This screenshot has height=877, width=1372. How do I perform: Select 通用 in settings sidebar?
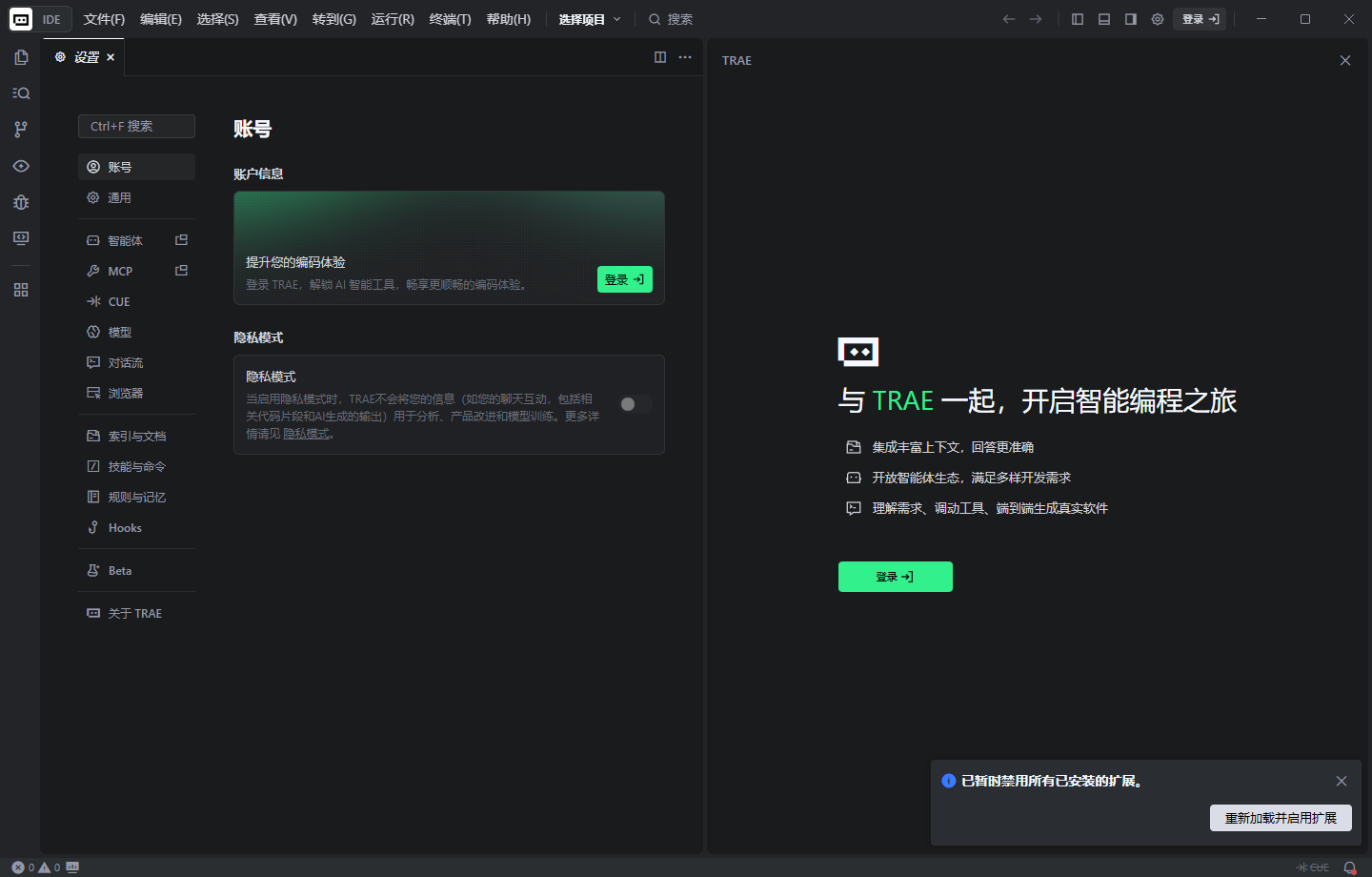(136, 197)
